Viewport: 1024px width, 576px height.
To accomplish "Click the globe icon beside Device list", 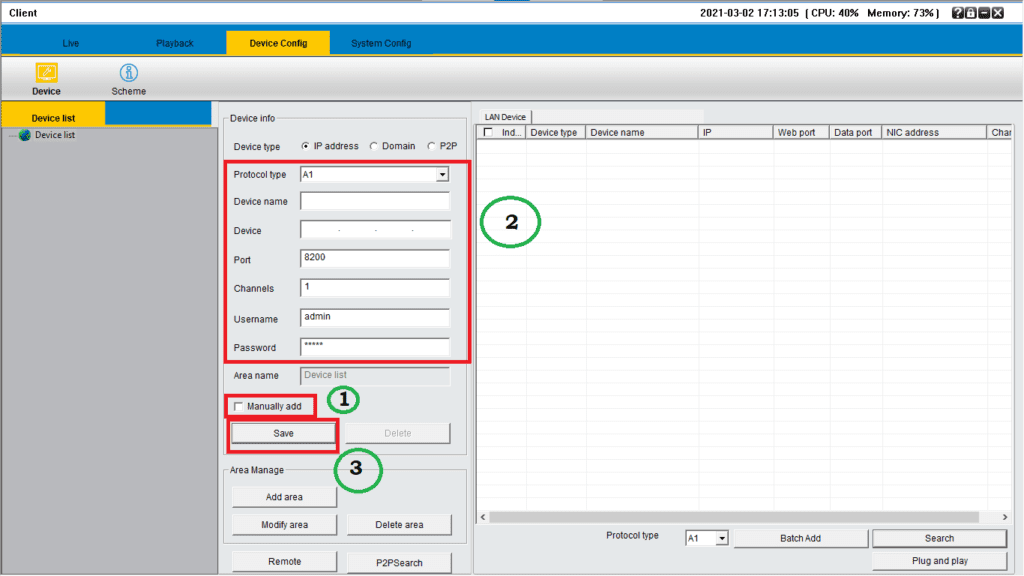I will click(x=25, y=135).
